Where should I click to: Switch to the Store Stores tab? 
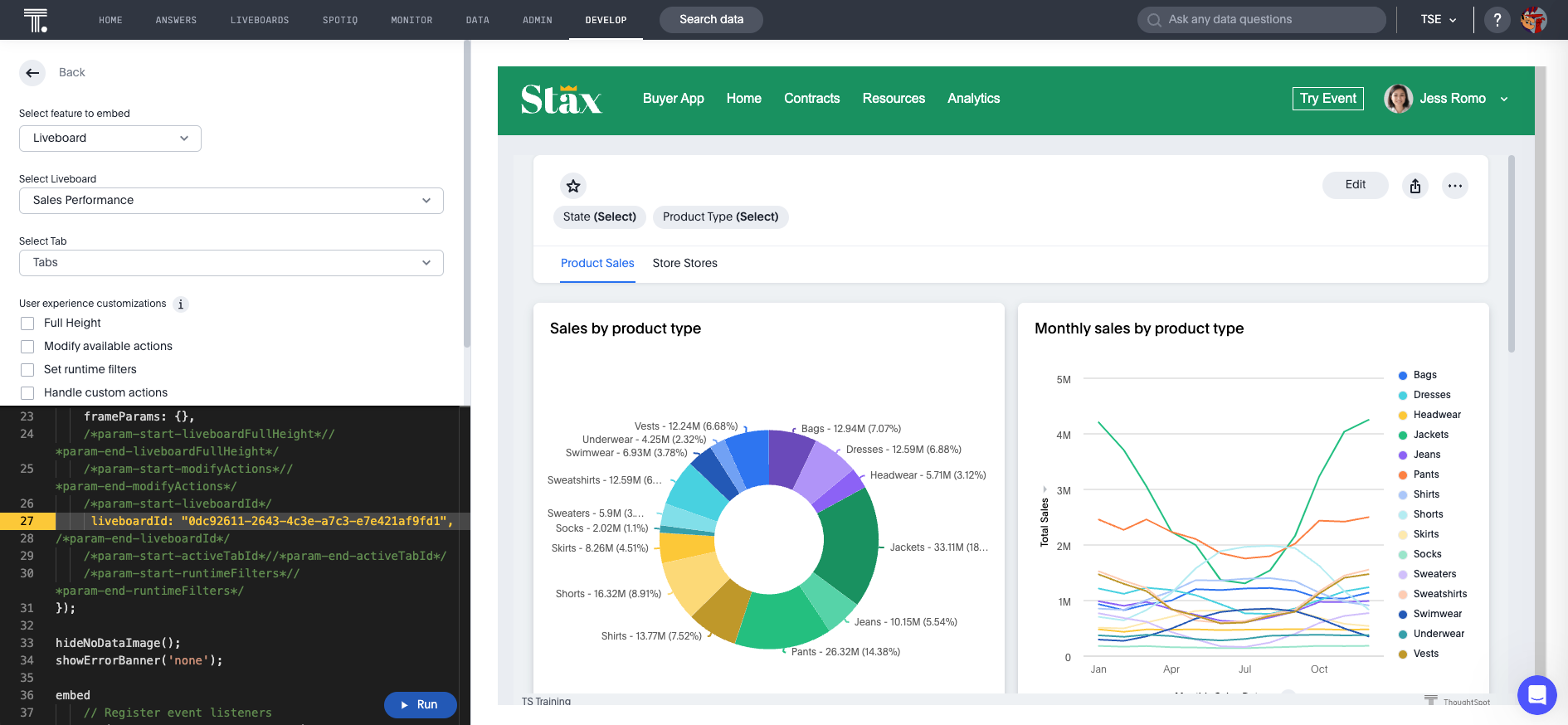pos(684,263)
